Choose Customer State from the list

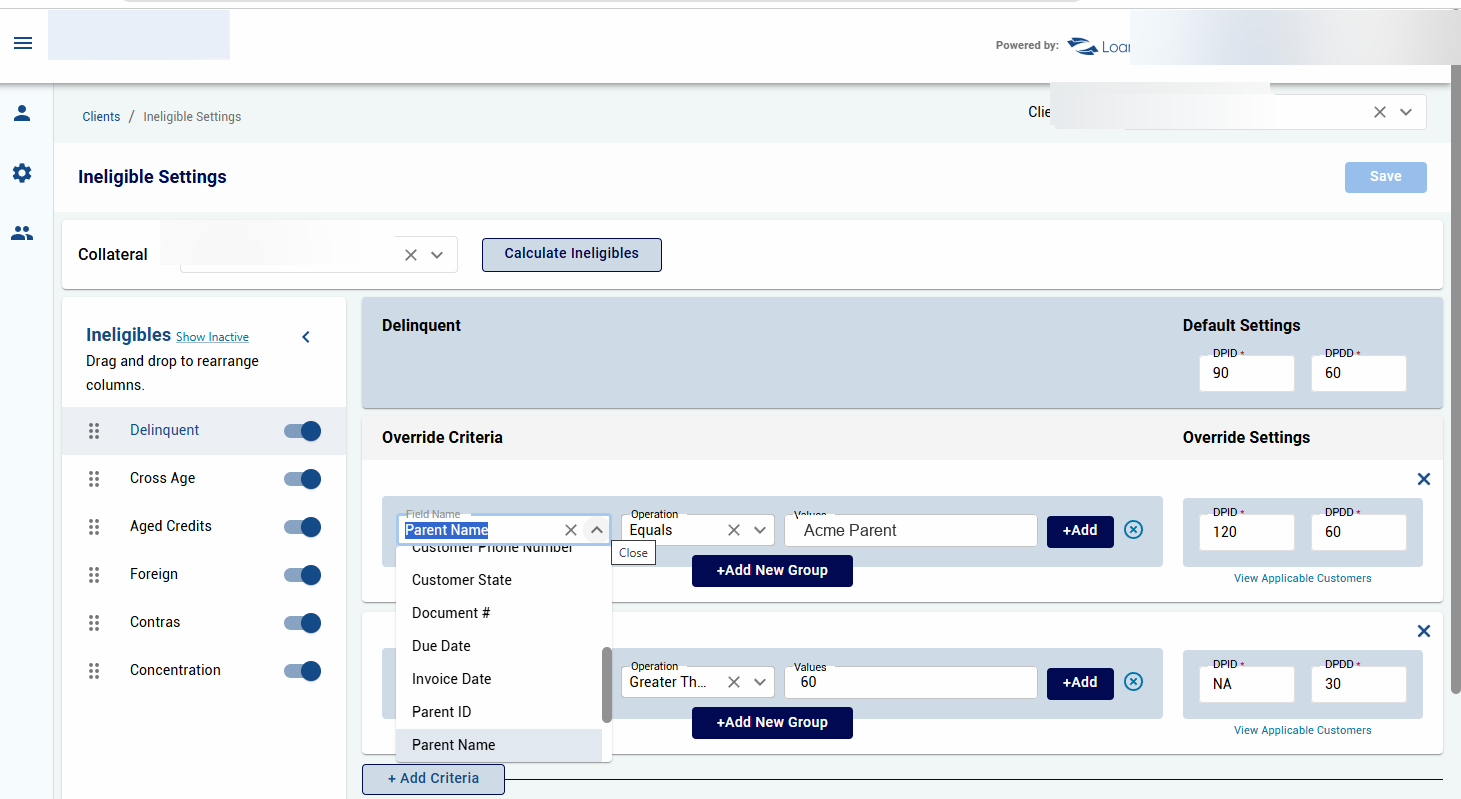499,580
